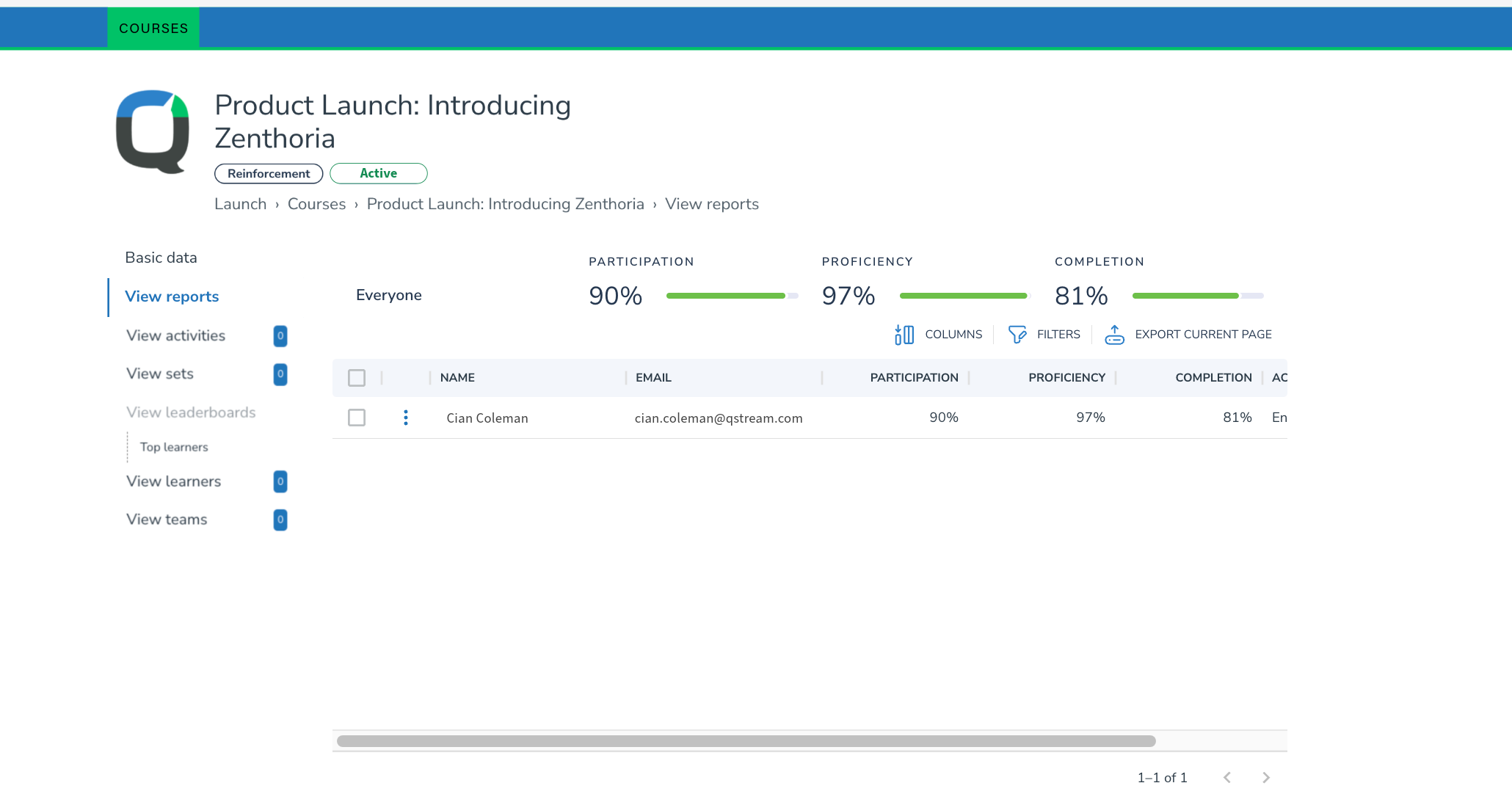Click the 90% participation cell for Cian Coleman
Viewport: 1512px width, 794px height.
tap(943, 418)
